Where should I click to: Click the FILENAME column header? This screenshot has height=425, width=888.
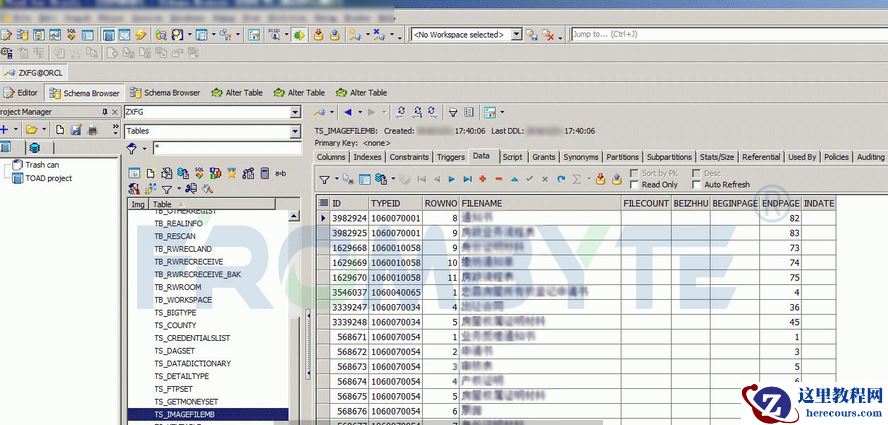(482, 203)
